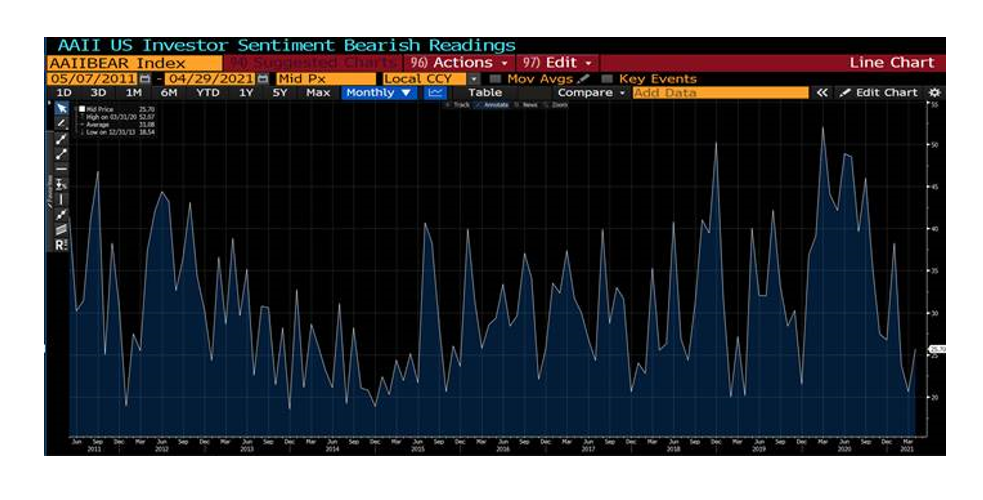Select the pencil freehand draw tool
Screen dimensions: 983x500
click(61, 123)
